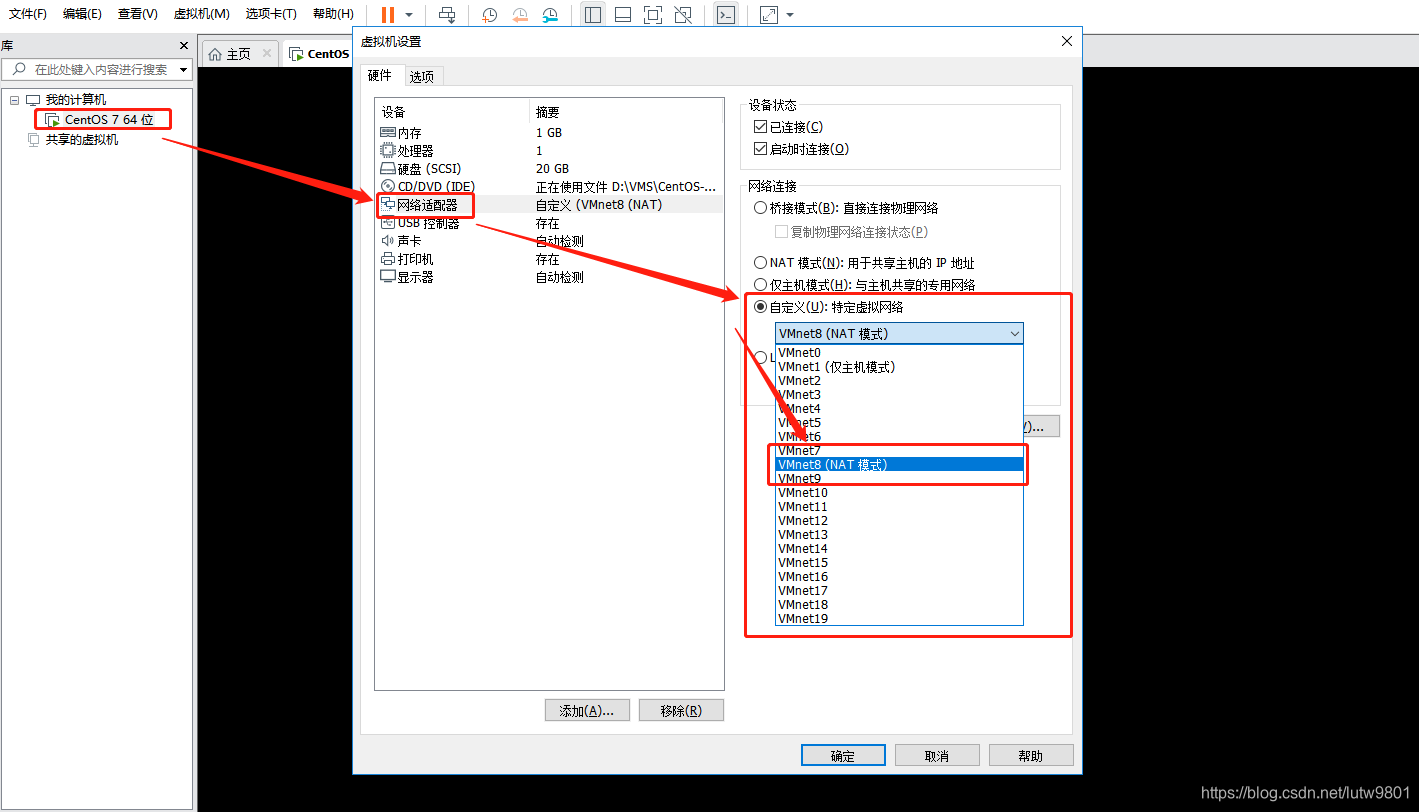
Task: Open the 帮助(H) menu
Action: [x=333, y=14]
